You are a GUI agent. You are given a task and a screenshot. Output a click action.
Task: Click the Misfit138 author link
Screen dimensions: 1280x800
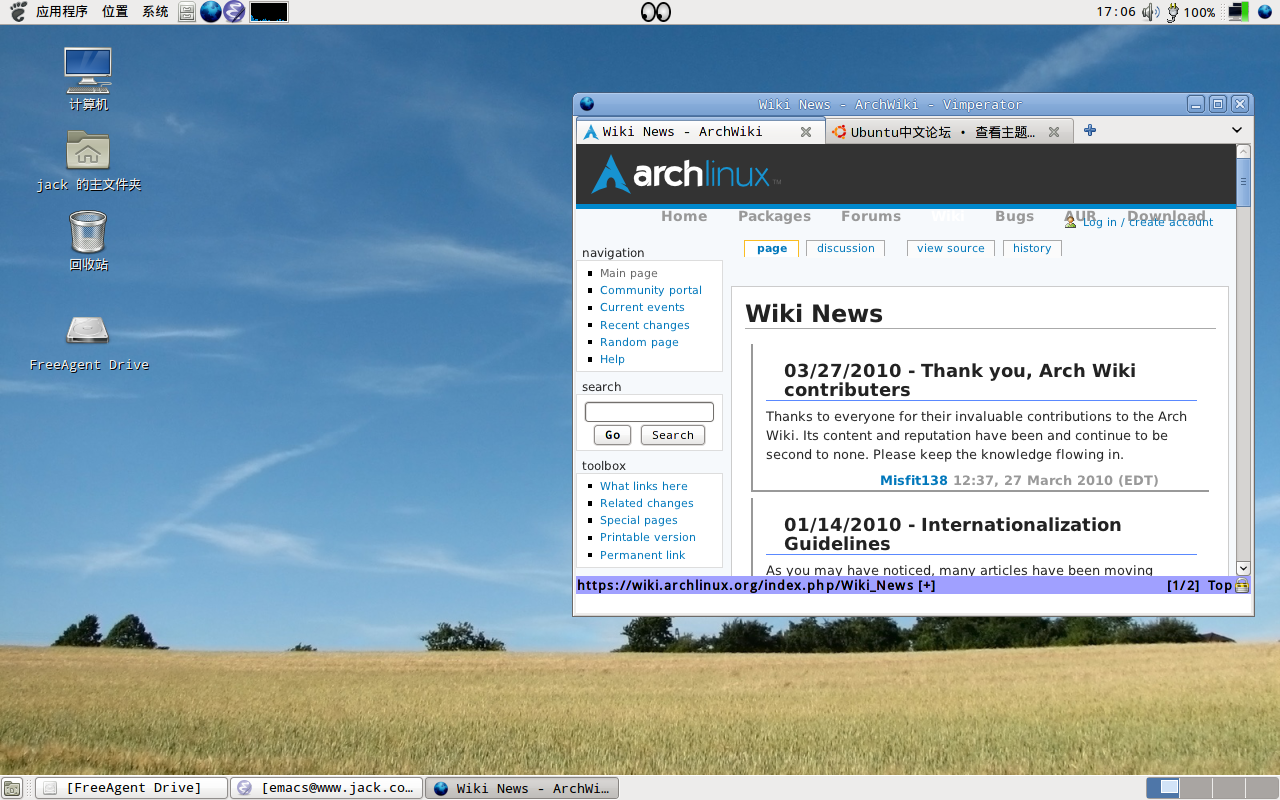point(914,480)
